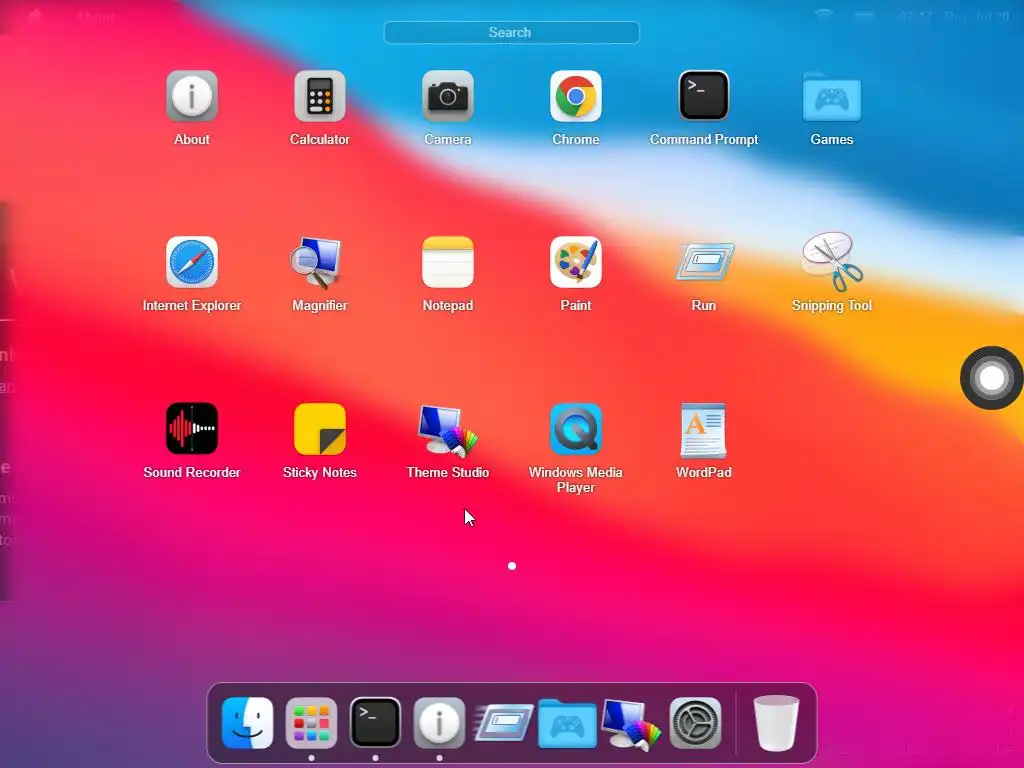1024x768 pixels.
Task: Click the Theme Studio icon in the dock
Action: pyautogui.click(x=631, y=724)
